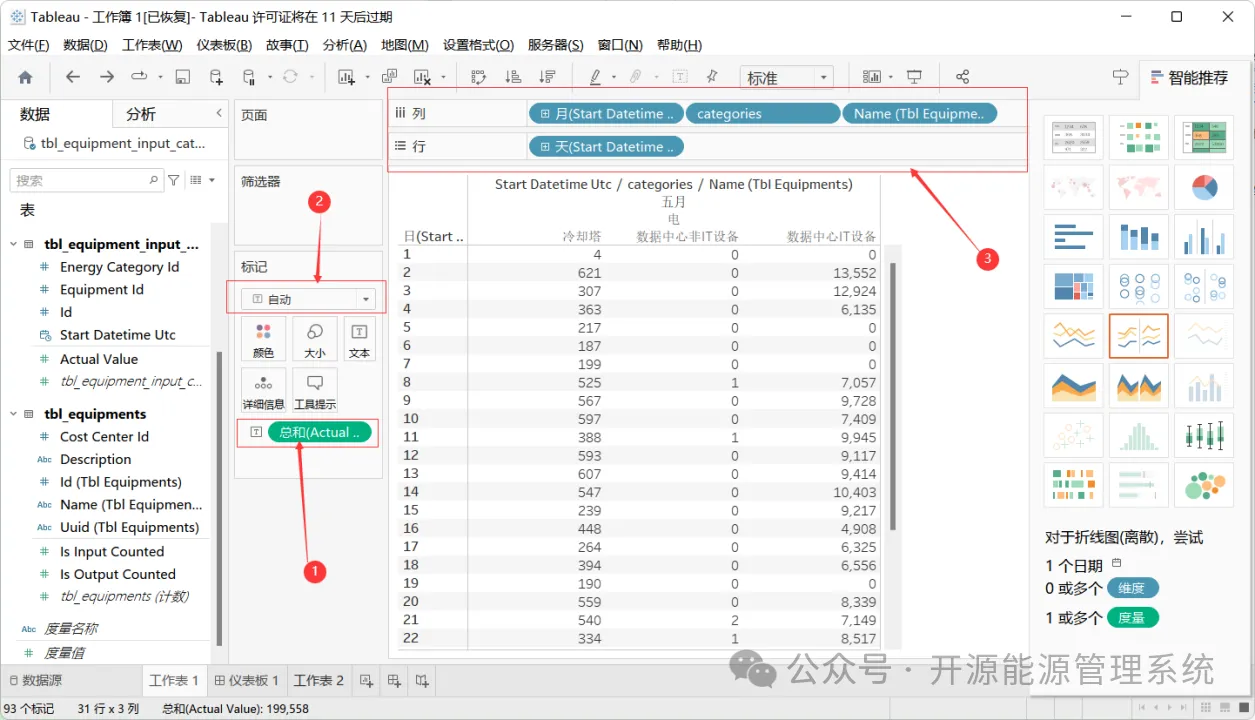Click the 工具提示 tooltip mark card
Viewport: 1255px width, 720px height.
(x=314, y=391)
